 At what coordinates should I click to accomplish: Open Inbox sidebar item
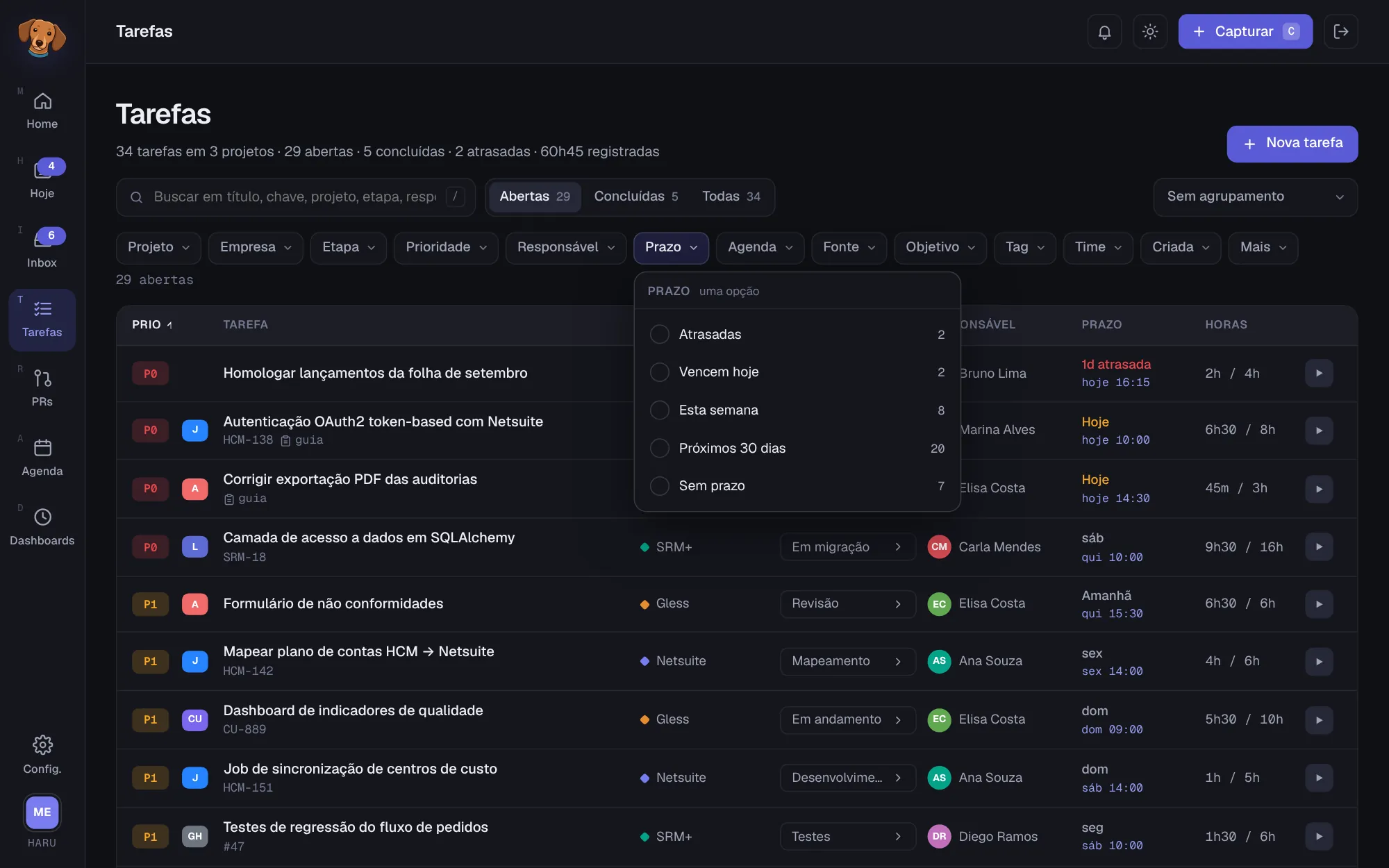coord(42,250)
